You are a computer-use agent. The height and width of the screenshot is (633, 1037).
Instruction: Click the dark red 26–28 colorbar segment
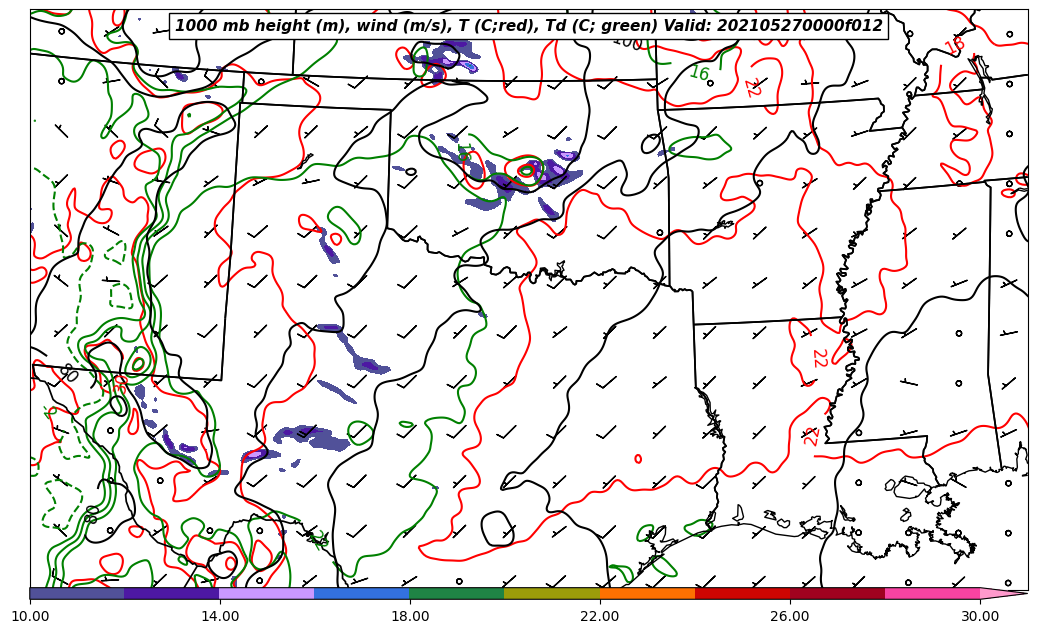click(x=837, y=593)
